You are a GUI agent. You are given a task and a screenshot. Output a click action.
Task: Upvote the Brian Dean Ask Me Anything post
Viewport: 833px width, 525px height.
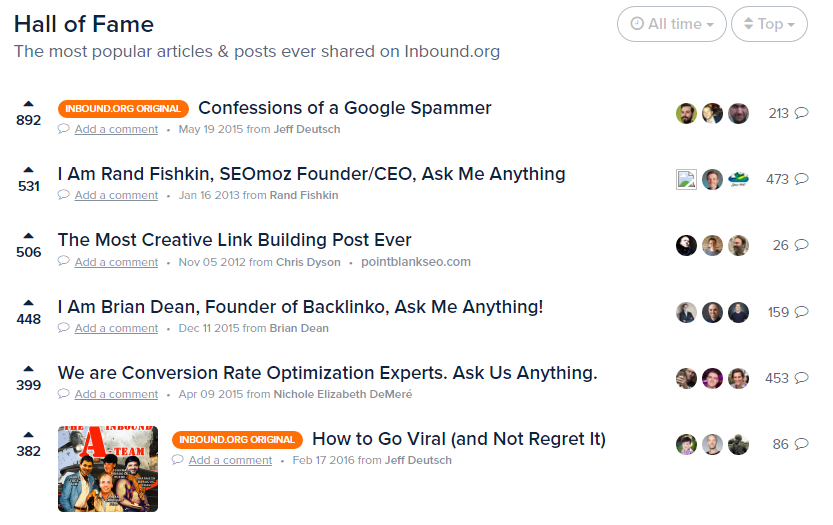tap(28, 303)
